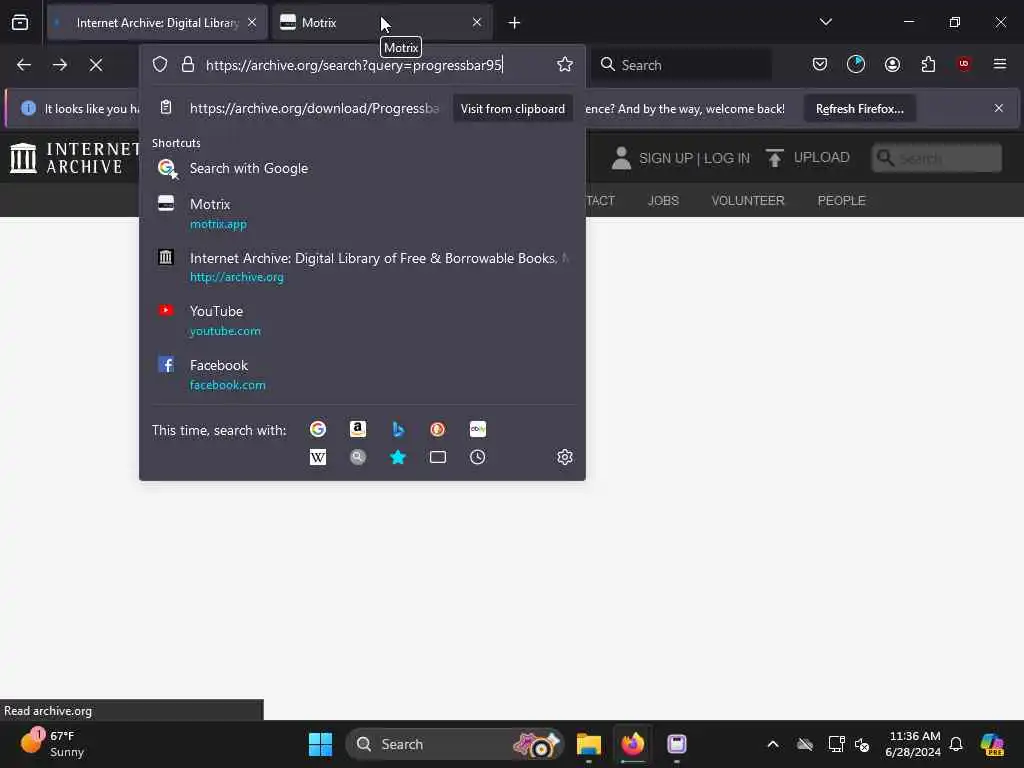Click Visit from clipboard button
Viewport: 1024px width, 768px height.
pos(513,108)
